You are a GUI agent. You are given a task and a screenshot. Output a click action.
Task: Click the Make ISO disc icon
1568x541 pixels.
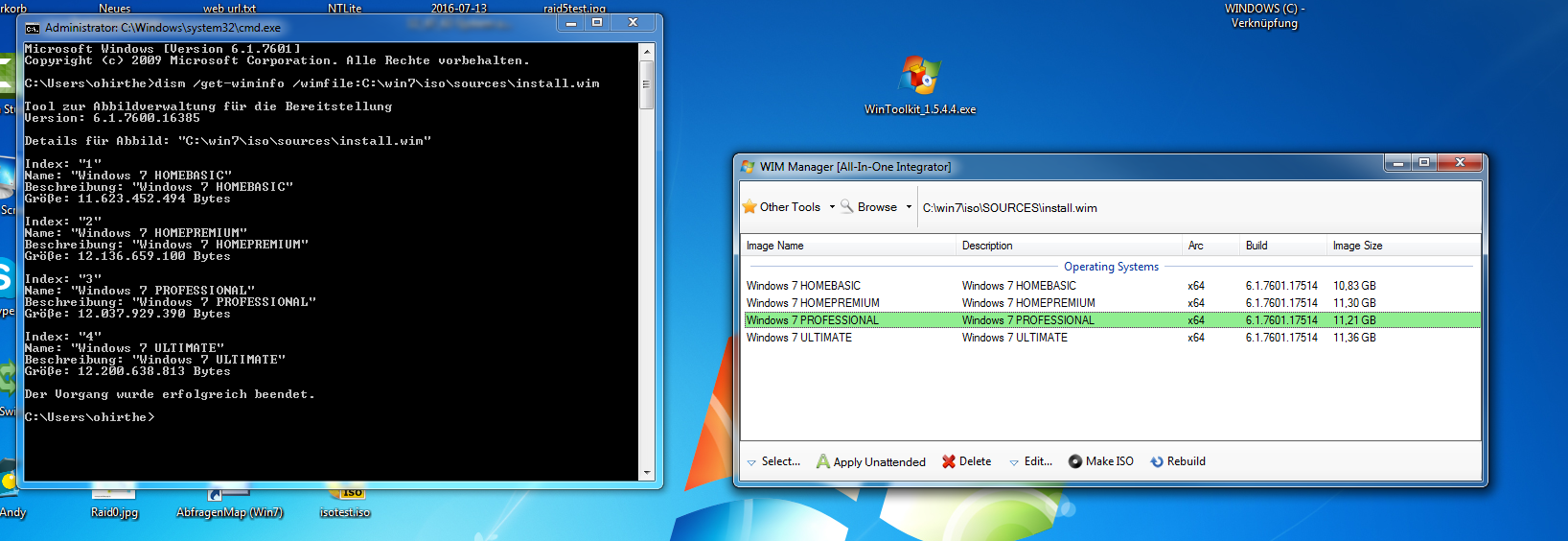point(1075,461)
